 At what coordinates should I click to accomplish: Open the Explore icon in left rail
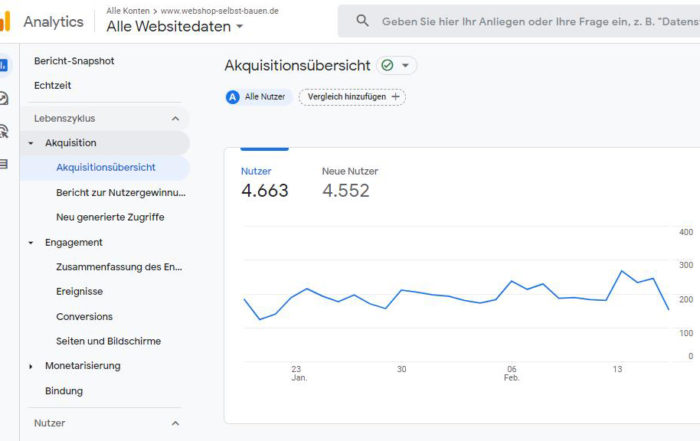[4, 98]
